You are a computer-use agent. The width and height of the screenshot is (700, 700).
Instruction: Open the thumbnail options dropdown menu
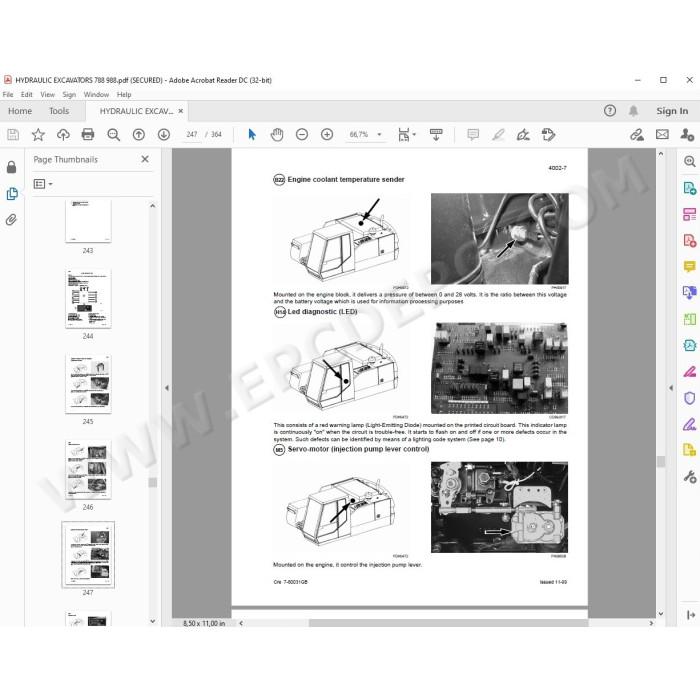[43, 184]
